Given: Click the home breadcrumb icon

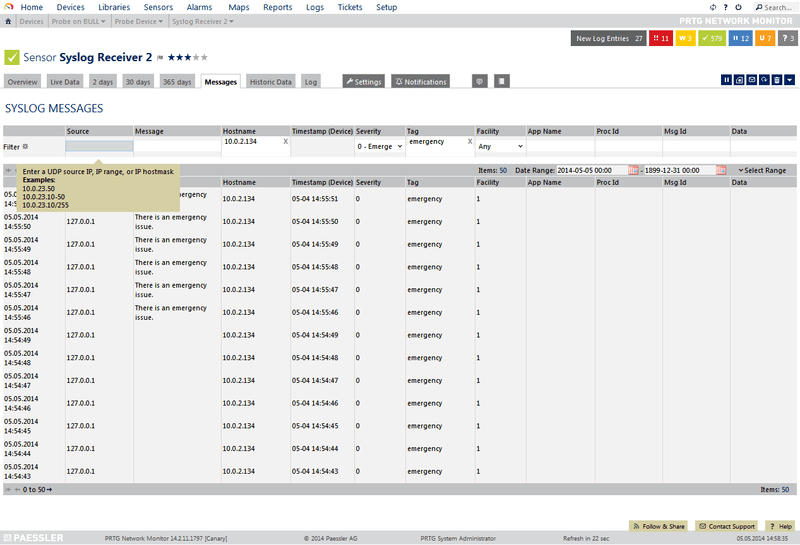Looking at the screenshot, I should (8, 21).
